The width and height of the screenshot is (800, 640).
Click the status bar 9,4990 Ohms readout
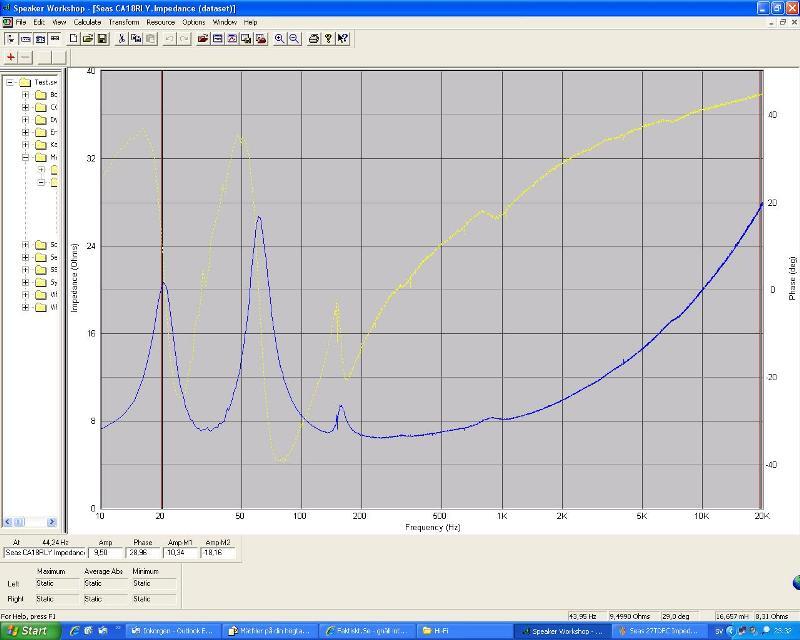[x=633, y=617]
